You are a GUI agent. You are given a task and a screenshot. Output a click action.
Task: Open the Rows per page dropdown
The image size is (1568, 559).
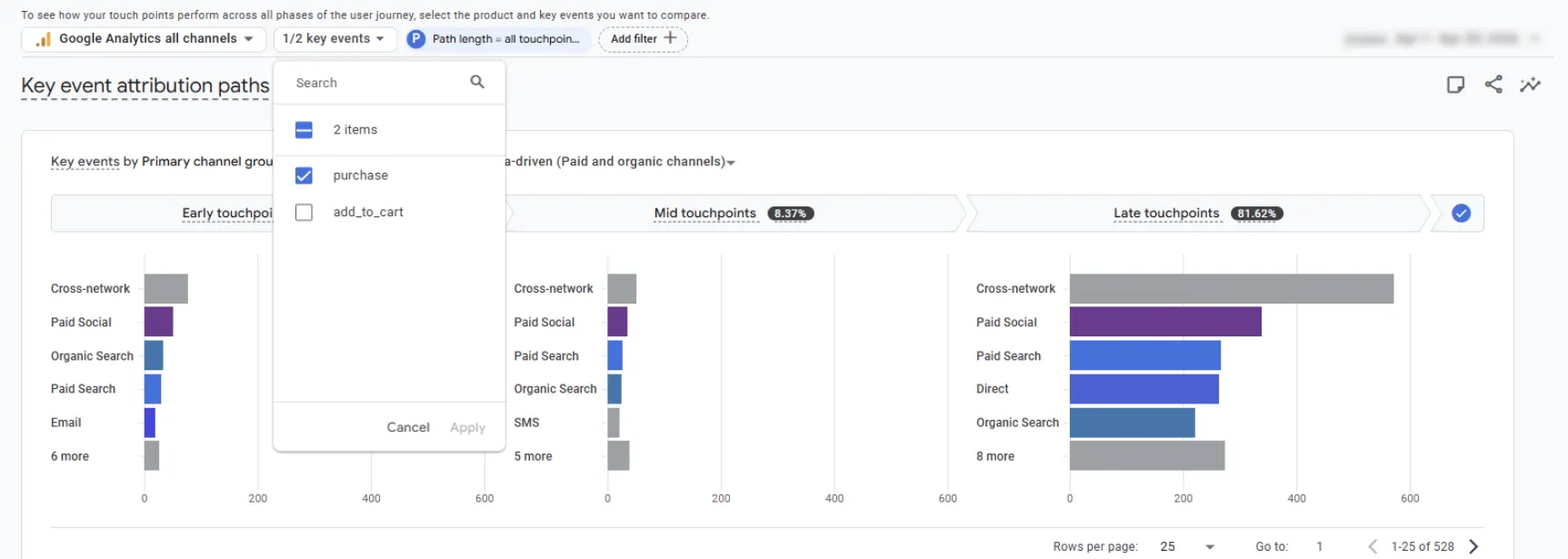point(1187,546)
